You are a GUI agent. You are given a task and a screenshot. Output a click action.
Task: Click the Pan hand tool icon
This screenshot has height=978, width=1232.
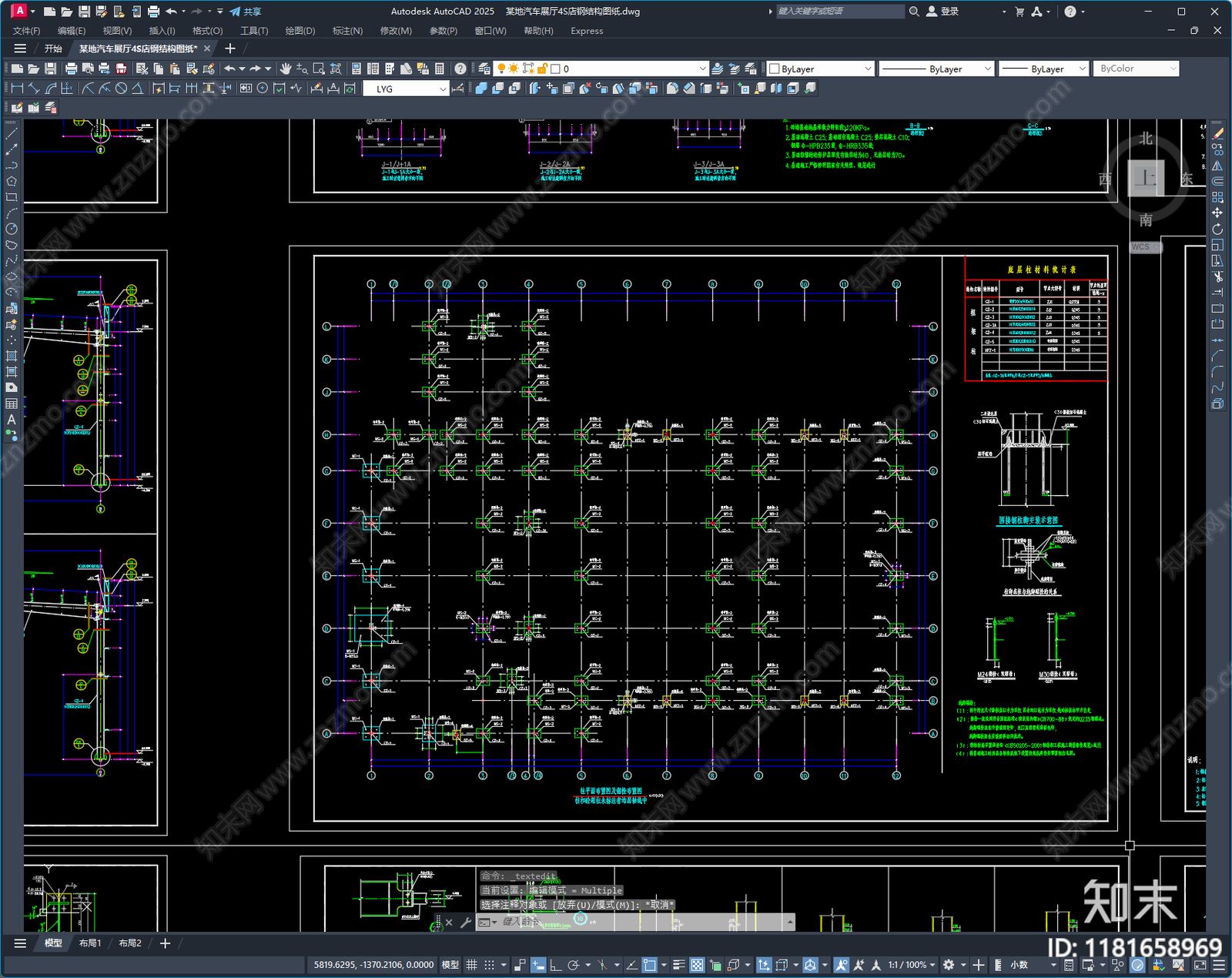coord(286,69)
